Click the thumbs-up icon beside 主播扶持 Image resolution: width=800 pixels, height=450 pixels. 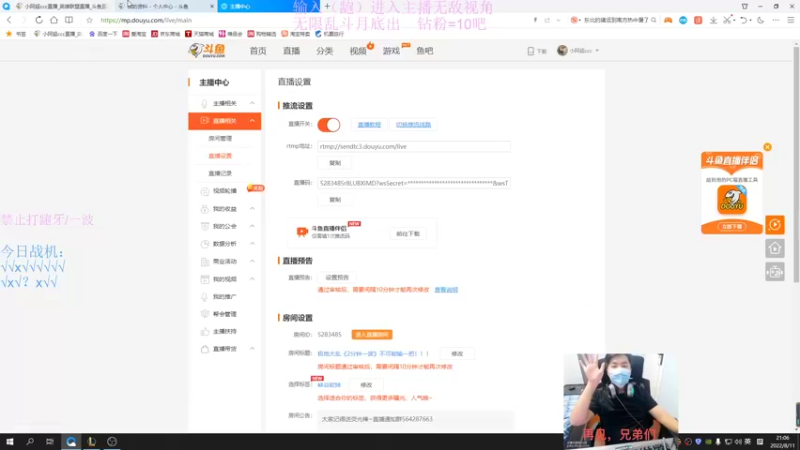[x=205, y=332]
